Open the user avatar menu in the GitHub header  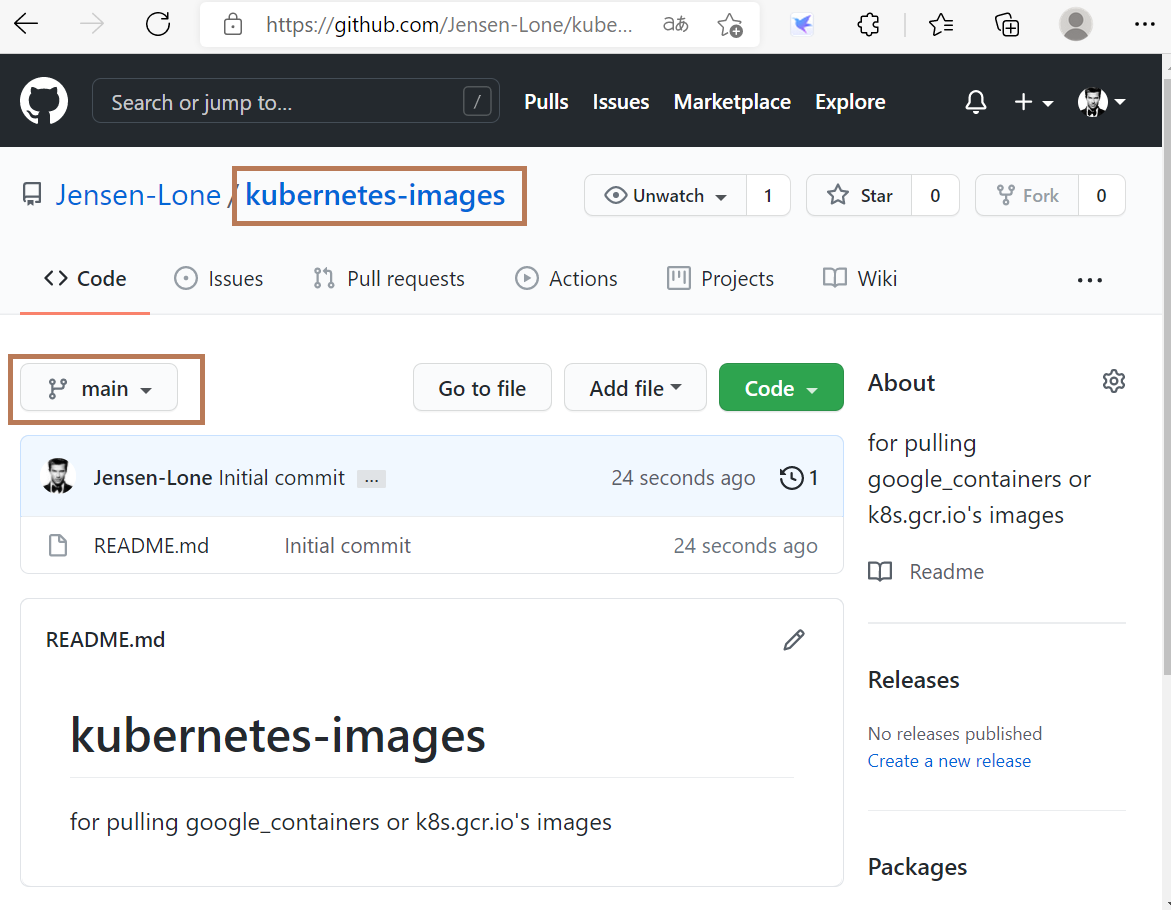pyautogui.click(x=1102, y=102)
